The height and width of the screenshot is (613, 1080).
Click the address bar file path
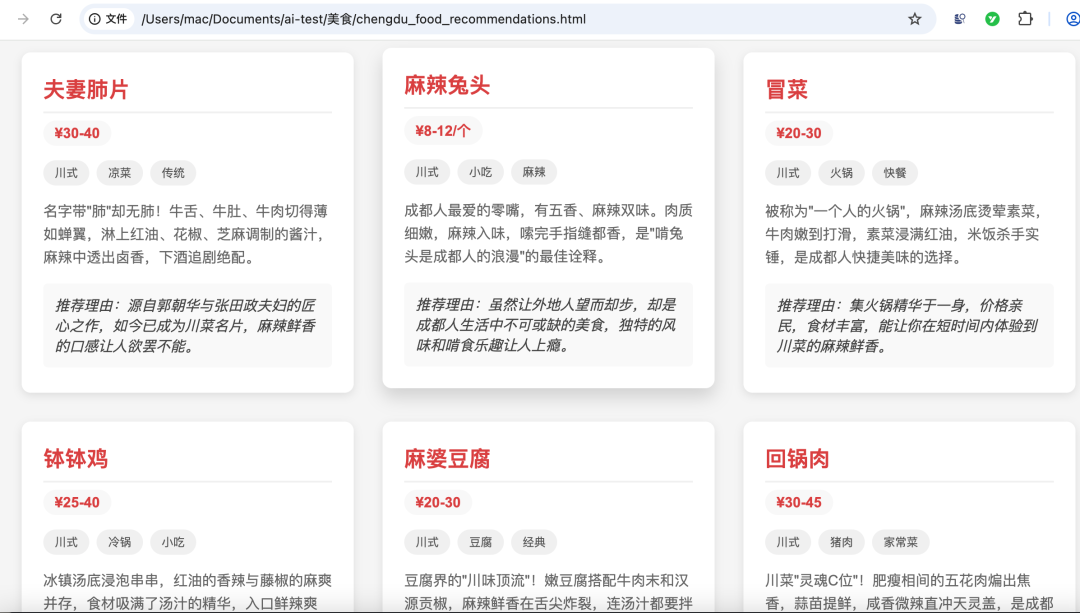[x=363, y=19]
